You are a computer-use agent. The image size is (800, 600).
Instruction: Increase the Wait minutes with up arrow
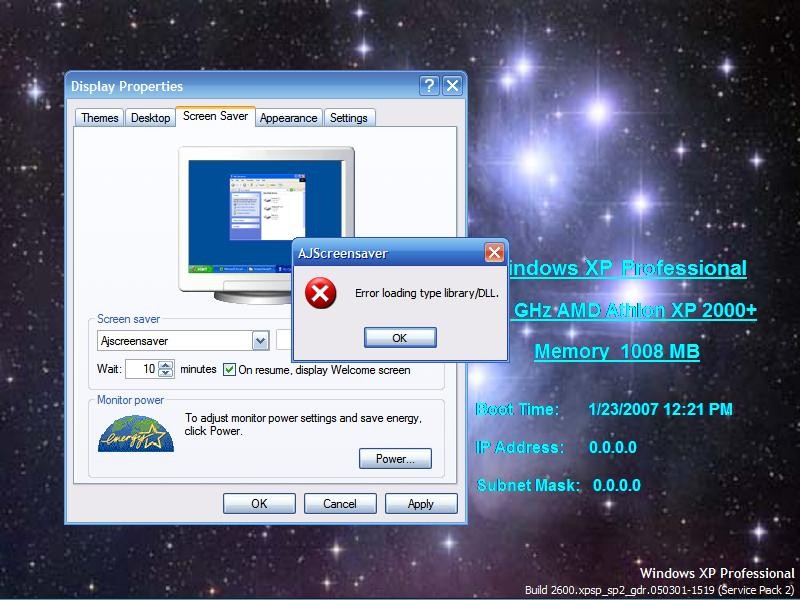pyautogui.click(x=166, y=364)
